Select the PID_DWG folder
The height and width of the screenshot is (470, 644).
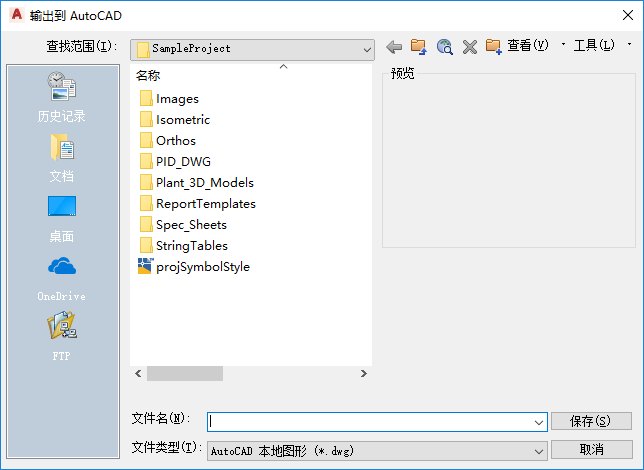pos(175,161)
